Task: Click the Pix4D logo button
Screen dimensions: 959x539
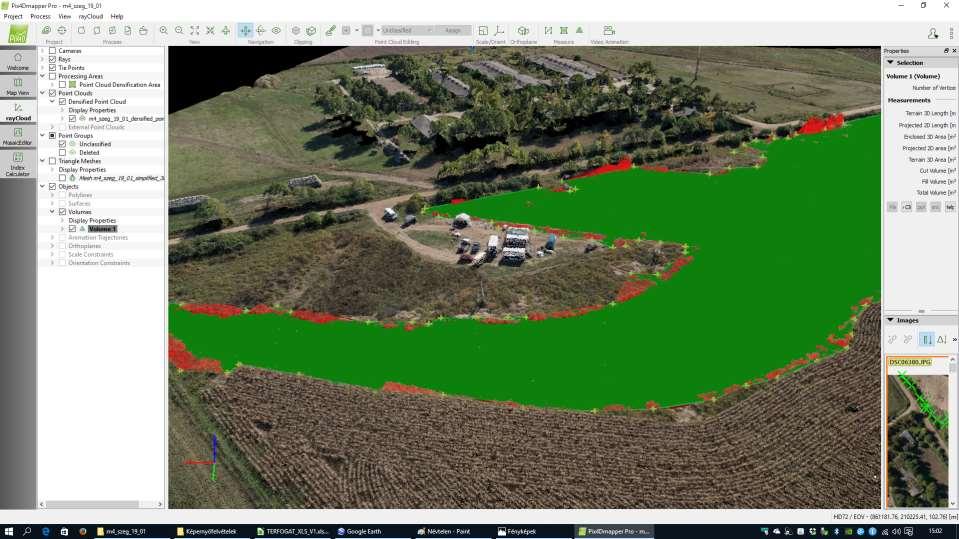Action: [18, 34]
